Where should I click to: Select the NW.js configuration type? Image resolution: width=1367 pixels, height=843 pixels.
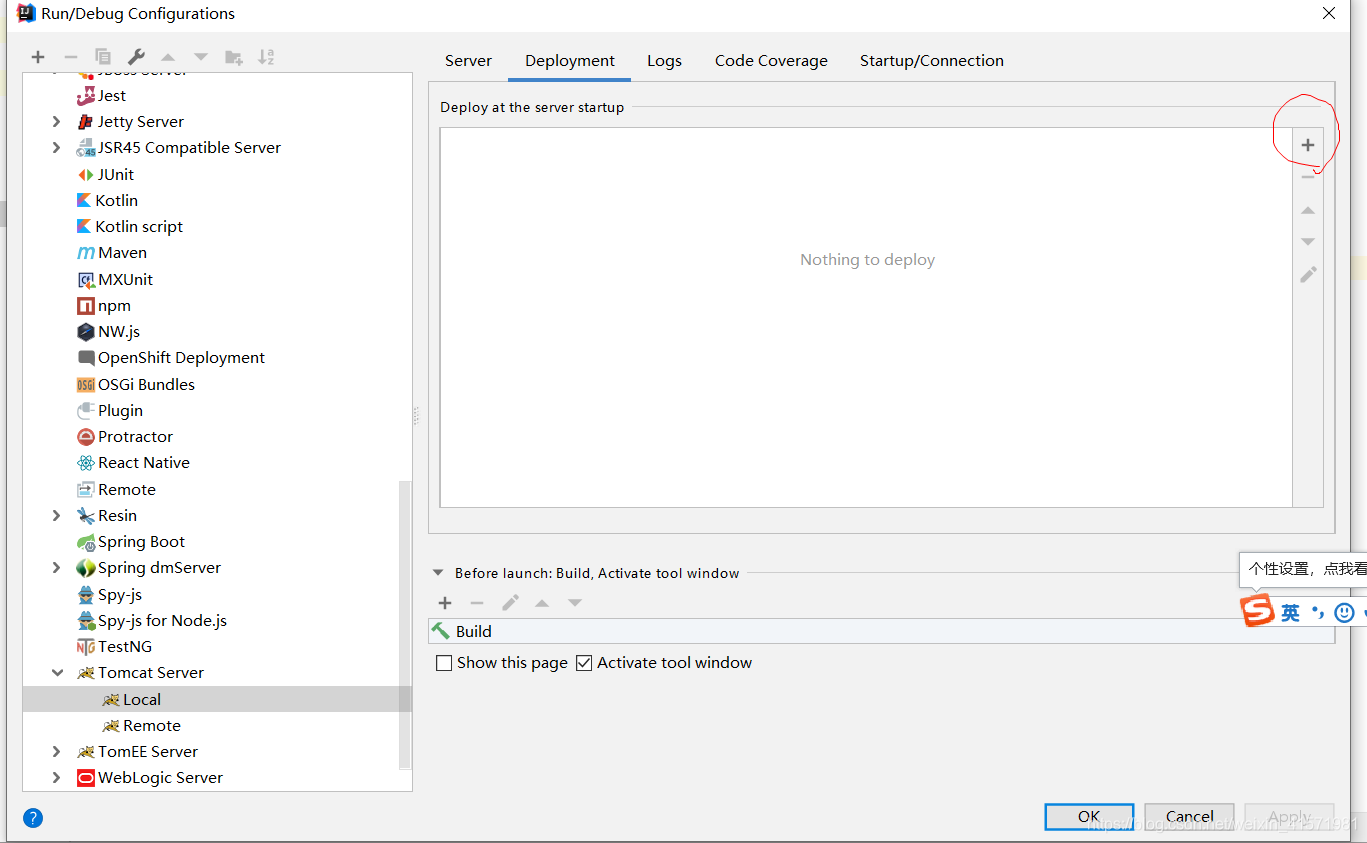point(108,331)
